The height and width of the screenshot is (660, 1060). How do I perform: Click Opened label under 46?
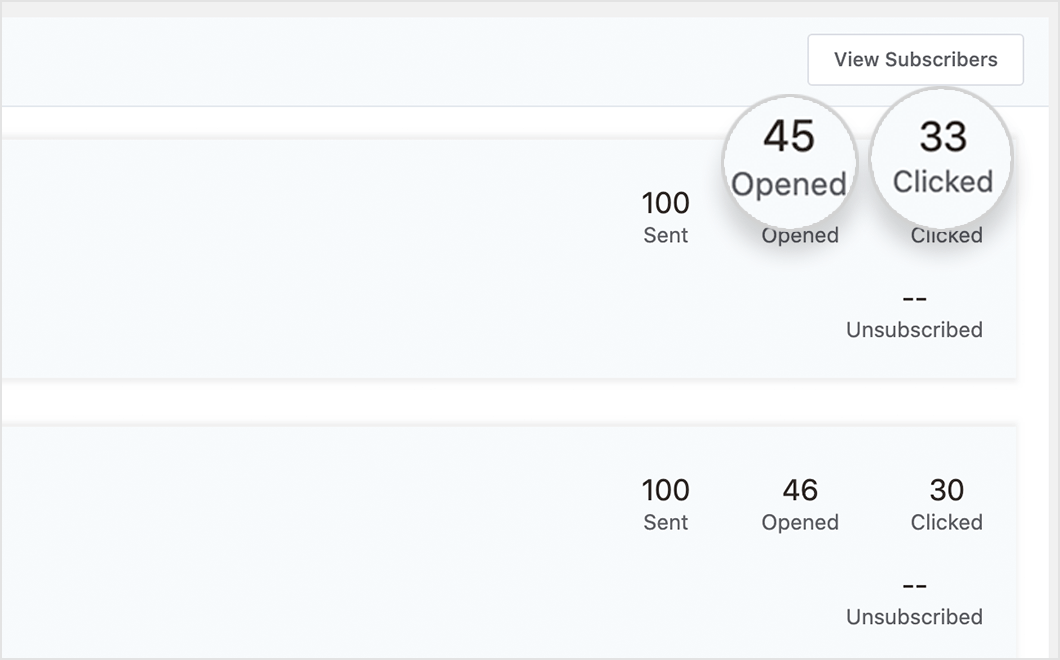point(800,523)
